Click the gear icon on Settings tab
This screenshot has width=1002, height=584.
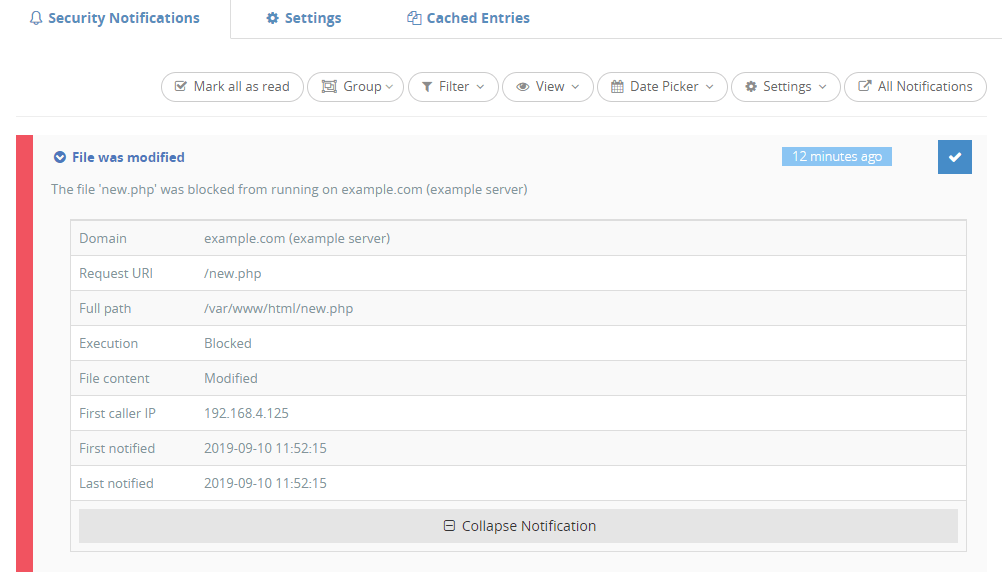tap(272, 18)
